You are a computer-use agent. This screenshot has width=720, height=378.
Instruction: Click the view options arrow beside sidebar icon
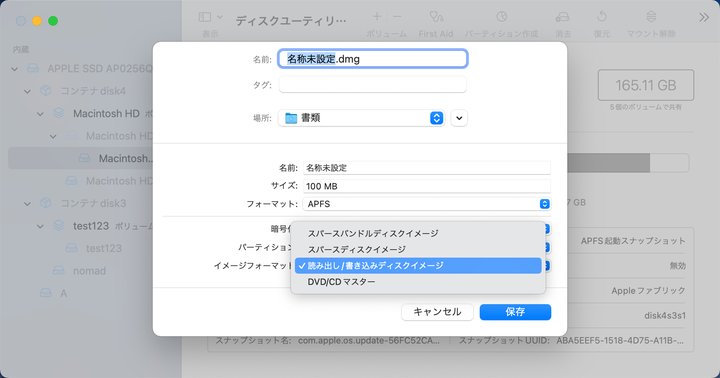click(x=220, y=17)
